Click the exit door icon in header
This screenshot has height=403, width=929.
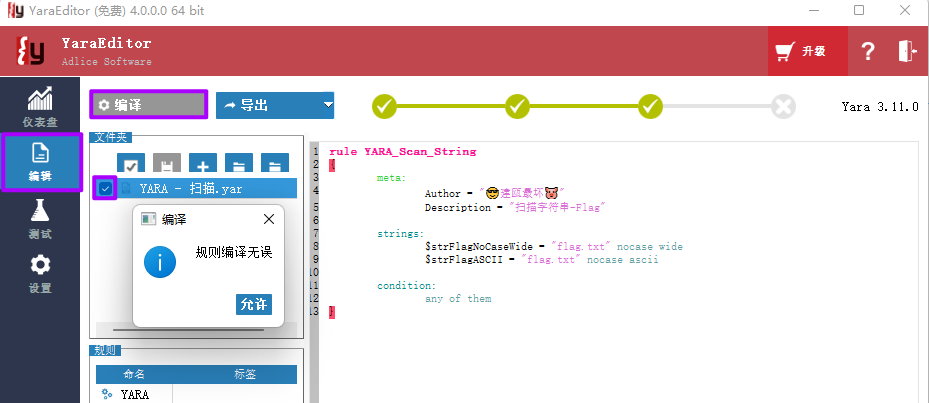pos(906,52)
